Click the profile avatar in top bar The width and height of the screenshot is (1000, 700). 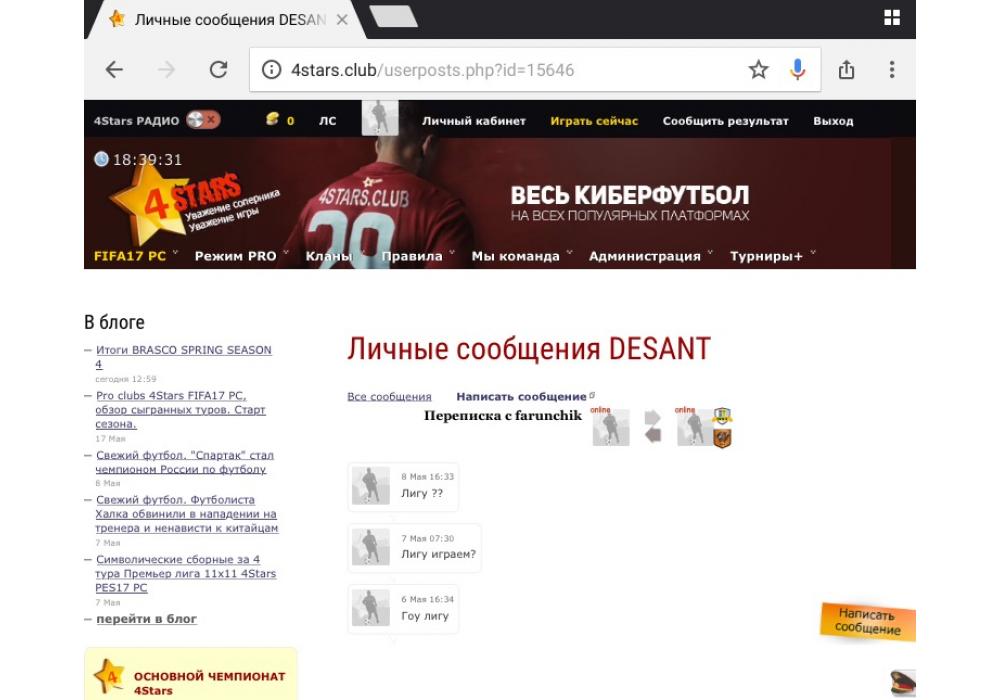click(x=380, y=118)
